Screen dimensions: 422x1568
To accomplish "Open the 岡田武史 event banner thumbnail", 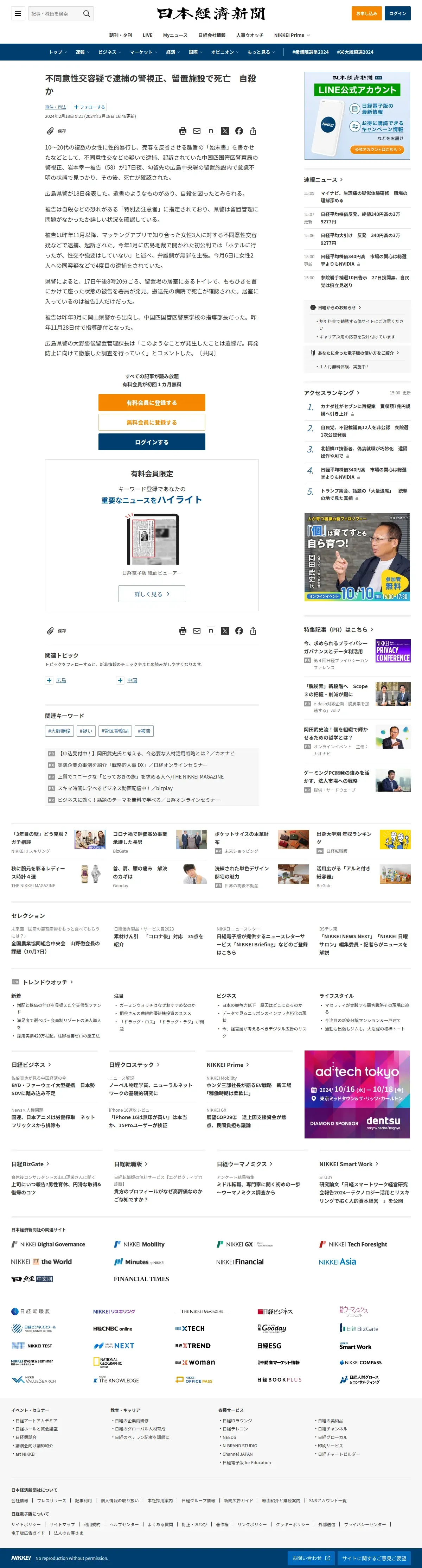I will point(357,557).
